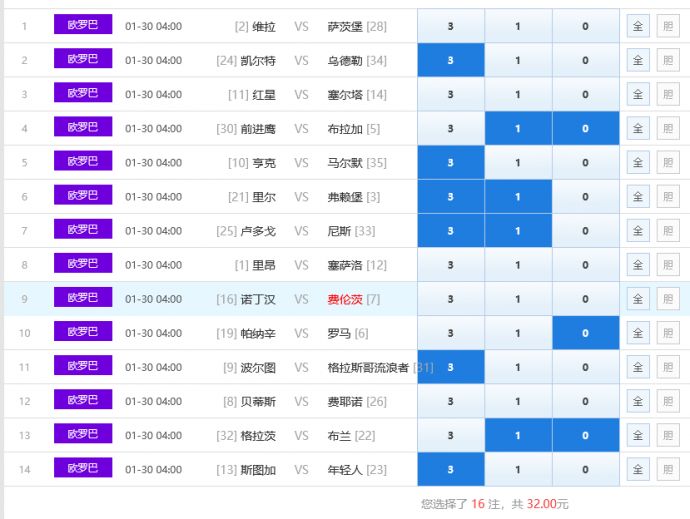Select win option 3 for 维拉 vs 萨茨堡
Image resolution: width=690 pixels, height=519 pixels.
tap(450, 26)
